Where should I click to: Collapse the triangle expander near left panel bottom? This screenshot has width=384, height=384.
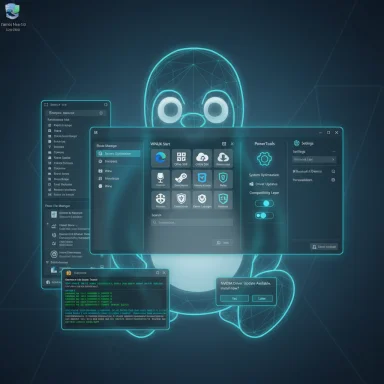47,262
